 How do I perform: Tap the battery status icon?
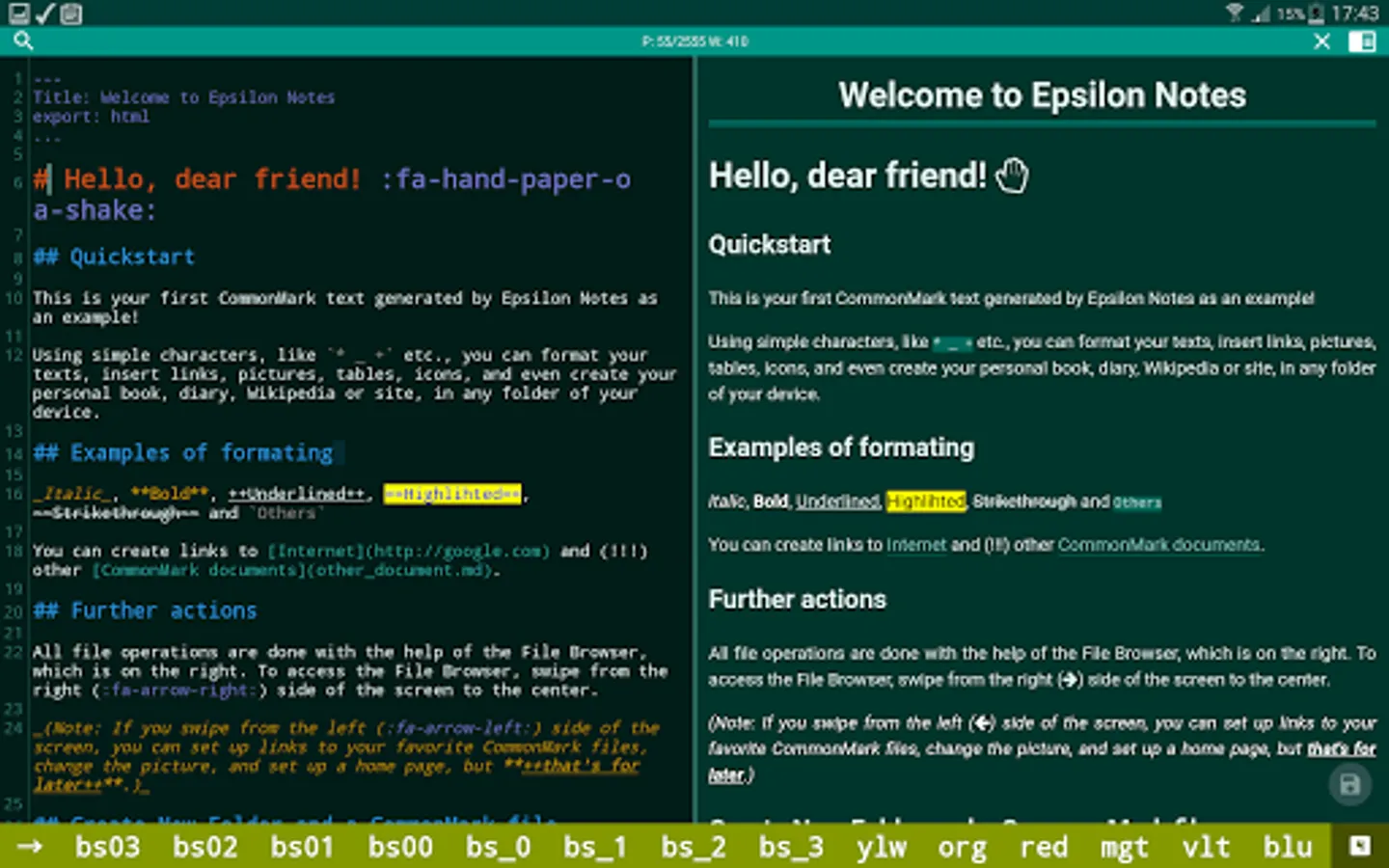click(1316, 14)
